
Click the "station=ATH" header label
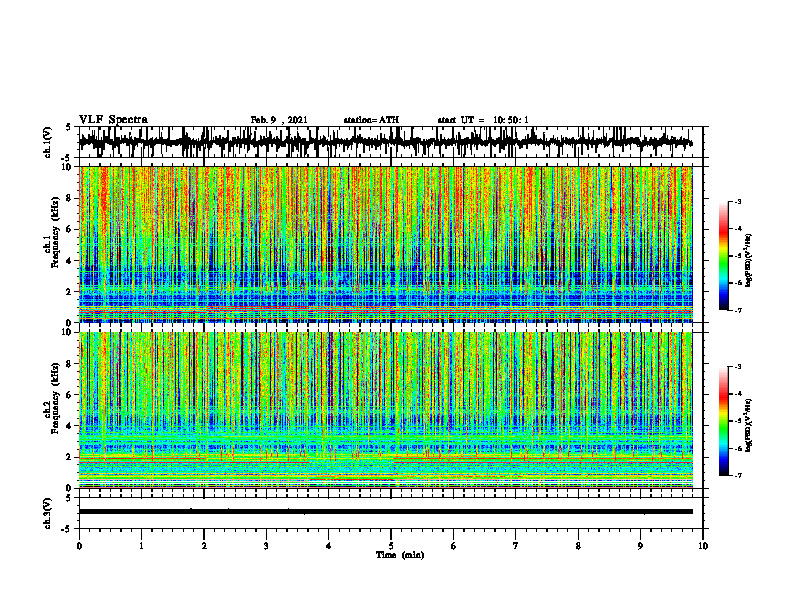coord(371,120)
